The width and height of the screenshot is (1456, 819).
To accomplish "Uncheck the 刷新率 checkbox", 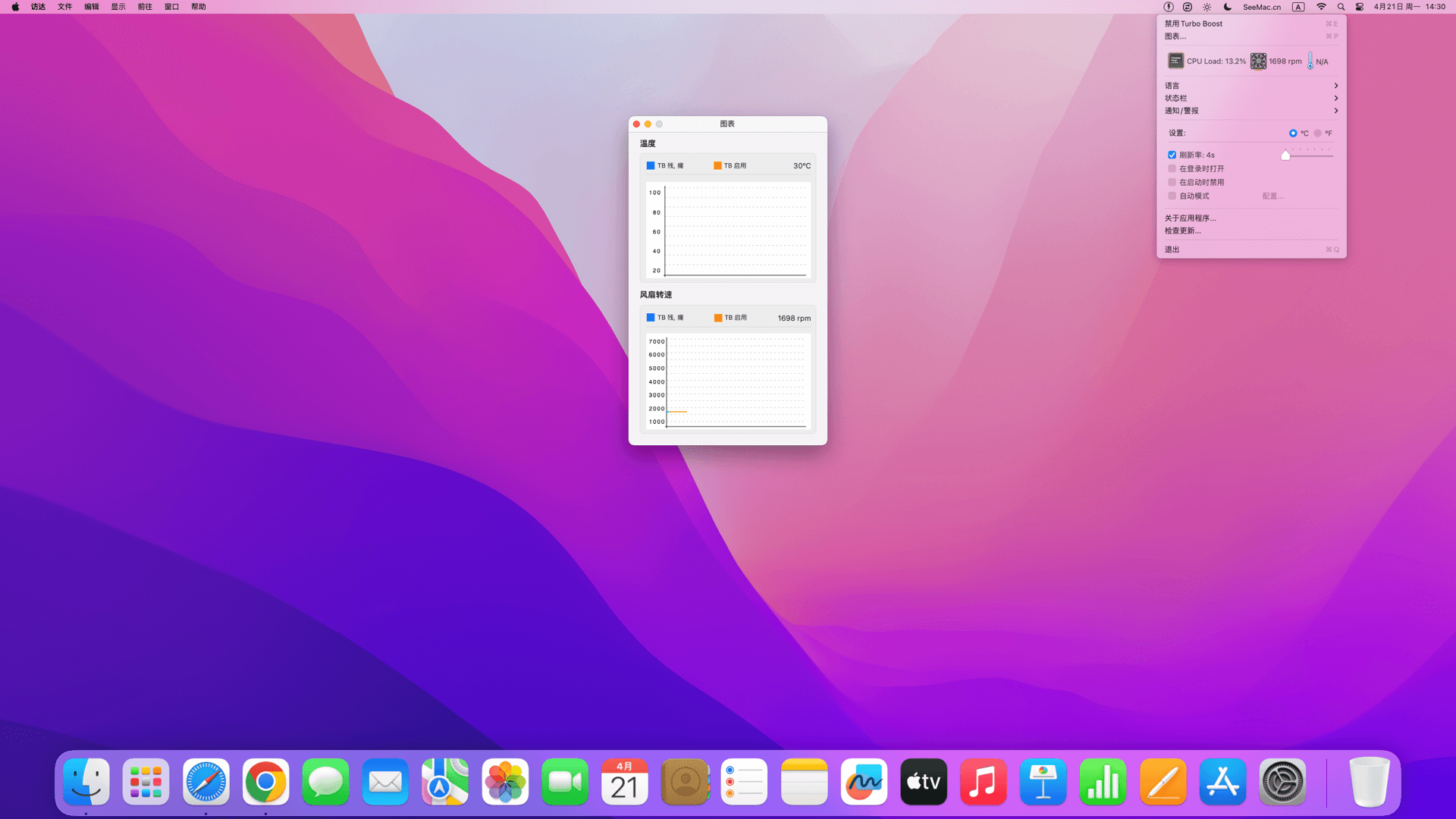I will click(1172, 155).
